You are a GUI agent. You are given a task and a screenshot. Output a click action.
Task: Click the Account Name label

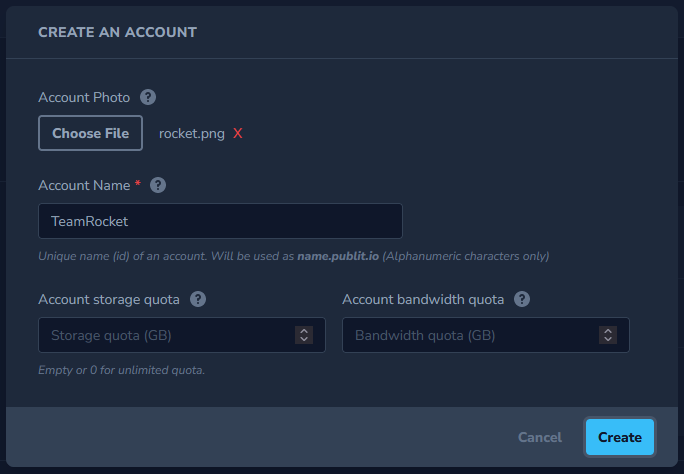point(84,185)
